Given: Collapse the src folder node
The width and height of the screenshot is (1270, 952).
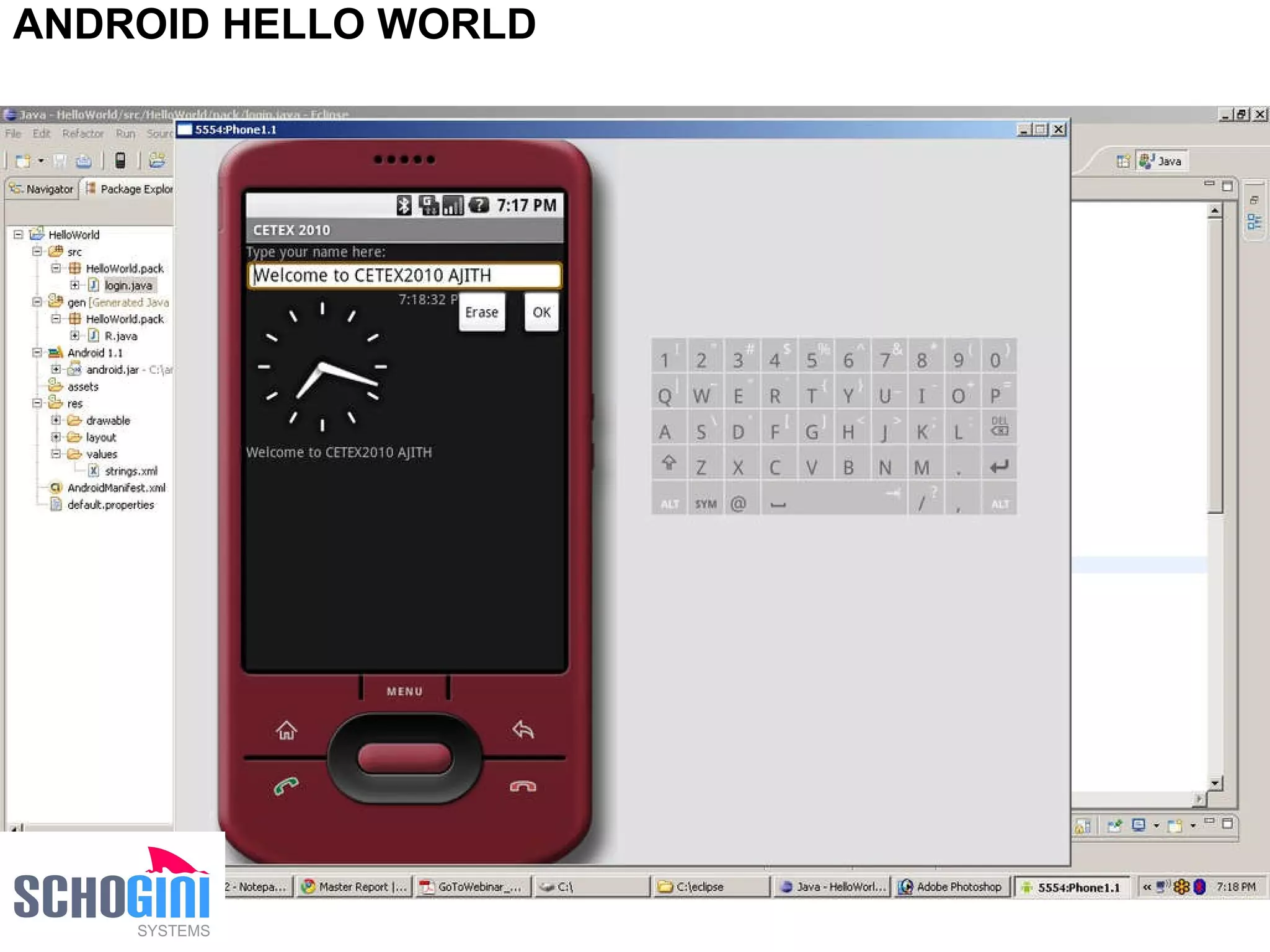Looking at the screenshot, I should pos(37,252).
